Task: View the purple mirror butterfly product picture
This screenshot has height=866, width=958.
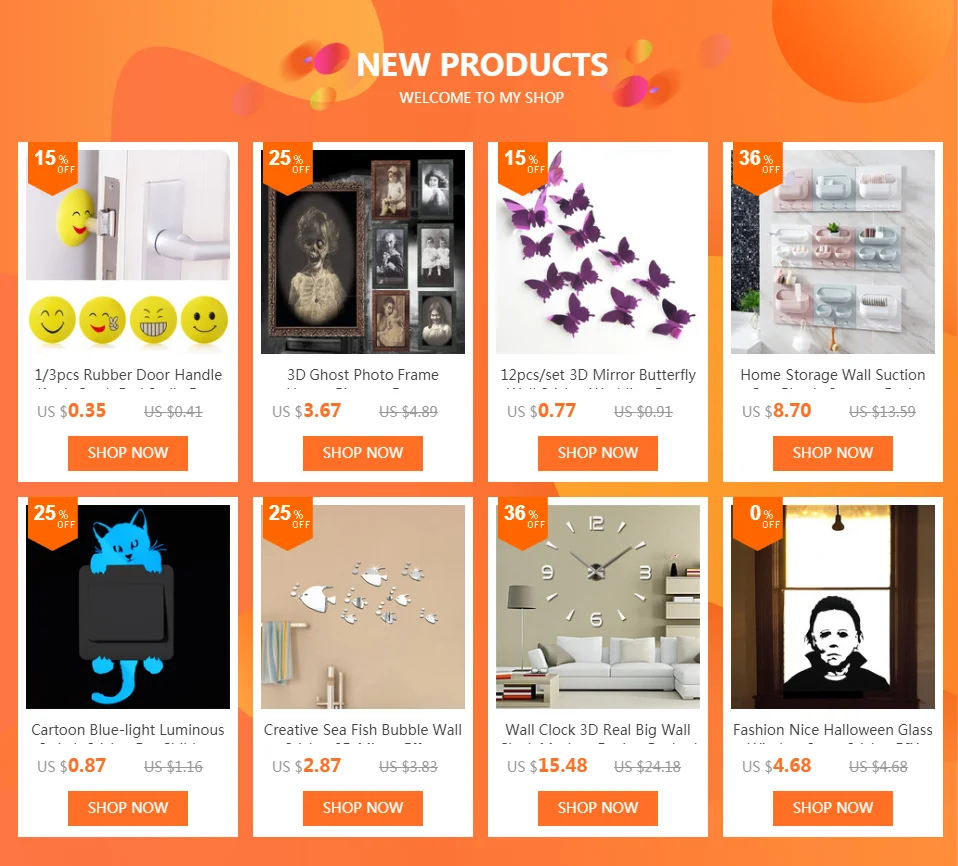Action: tap(598, 252)
